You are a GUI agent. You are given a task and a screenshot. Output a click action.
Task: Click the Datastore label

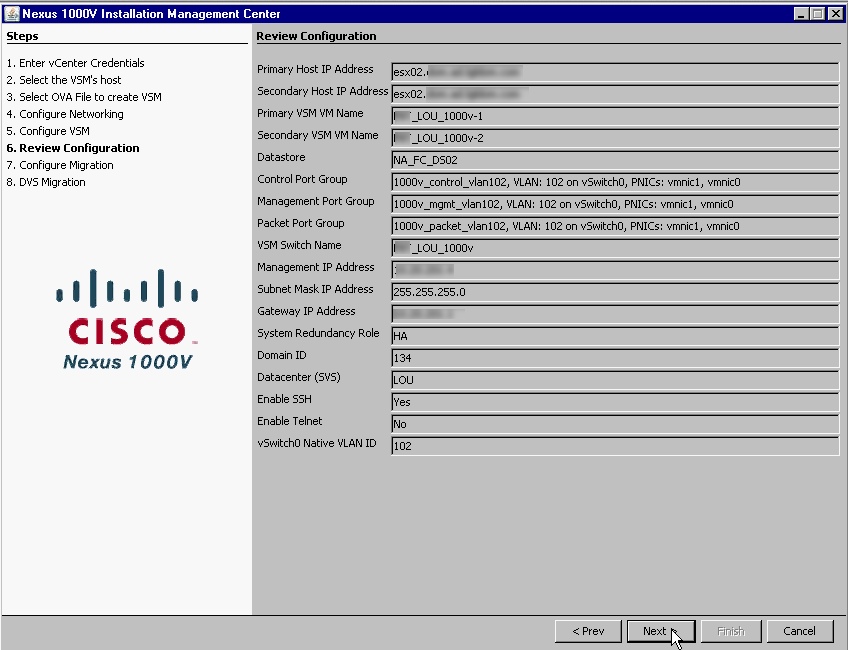click(x=281, y=157)
